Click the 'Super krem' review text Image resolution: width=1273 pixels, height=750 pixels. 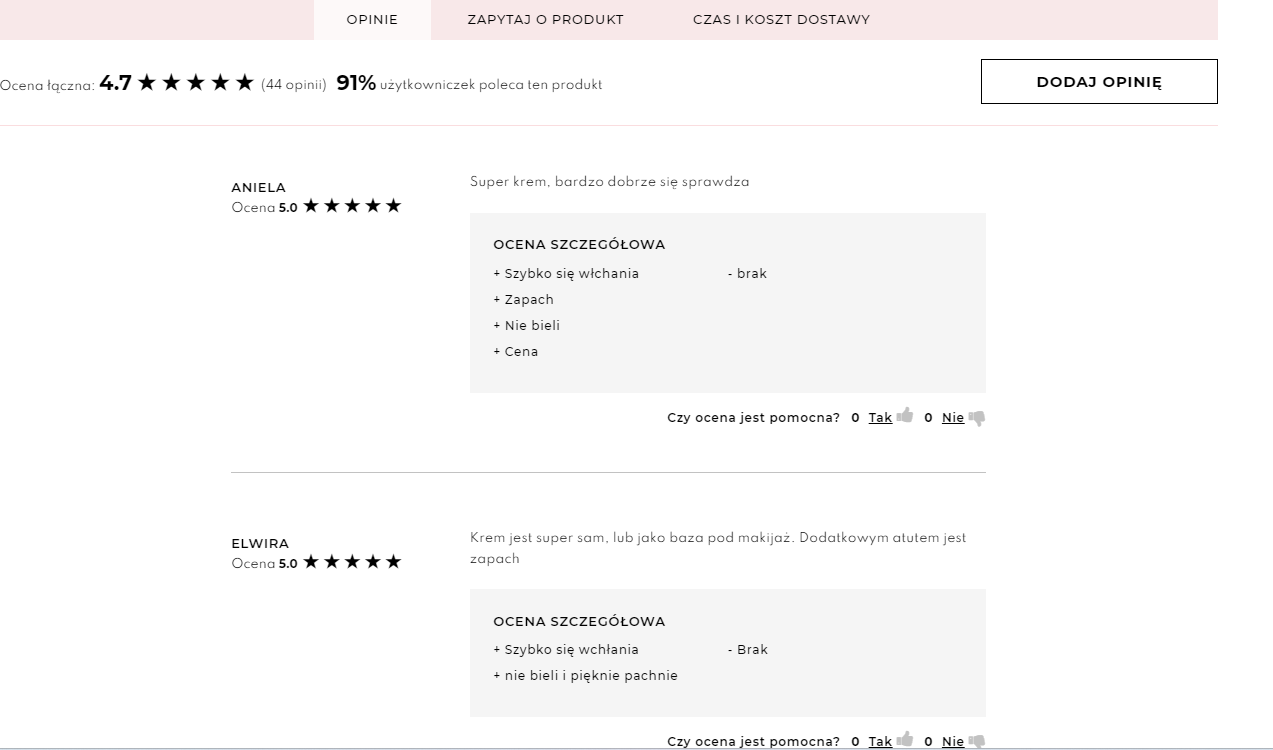[609, 182]
